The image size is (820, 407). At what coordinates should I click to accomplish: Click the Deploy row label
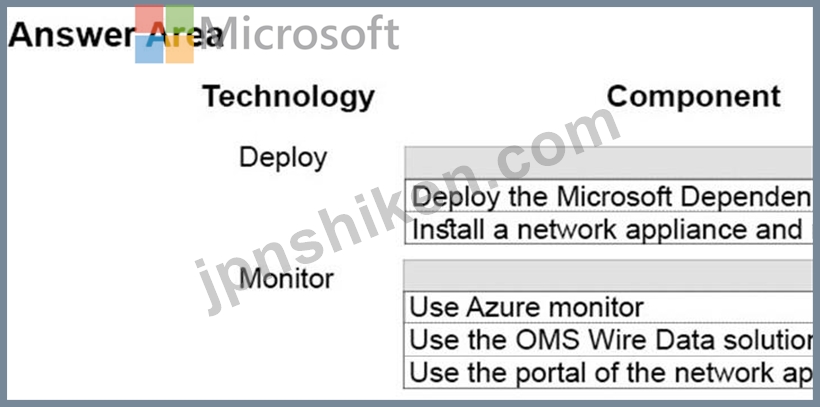pos(283,157)
